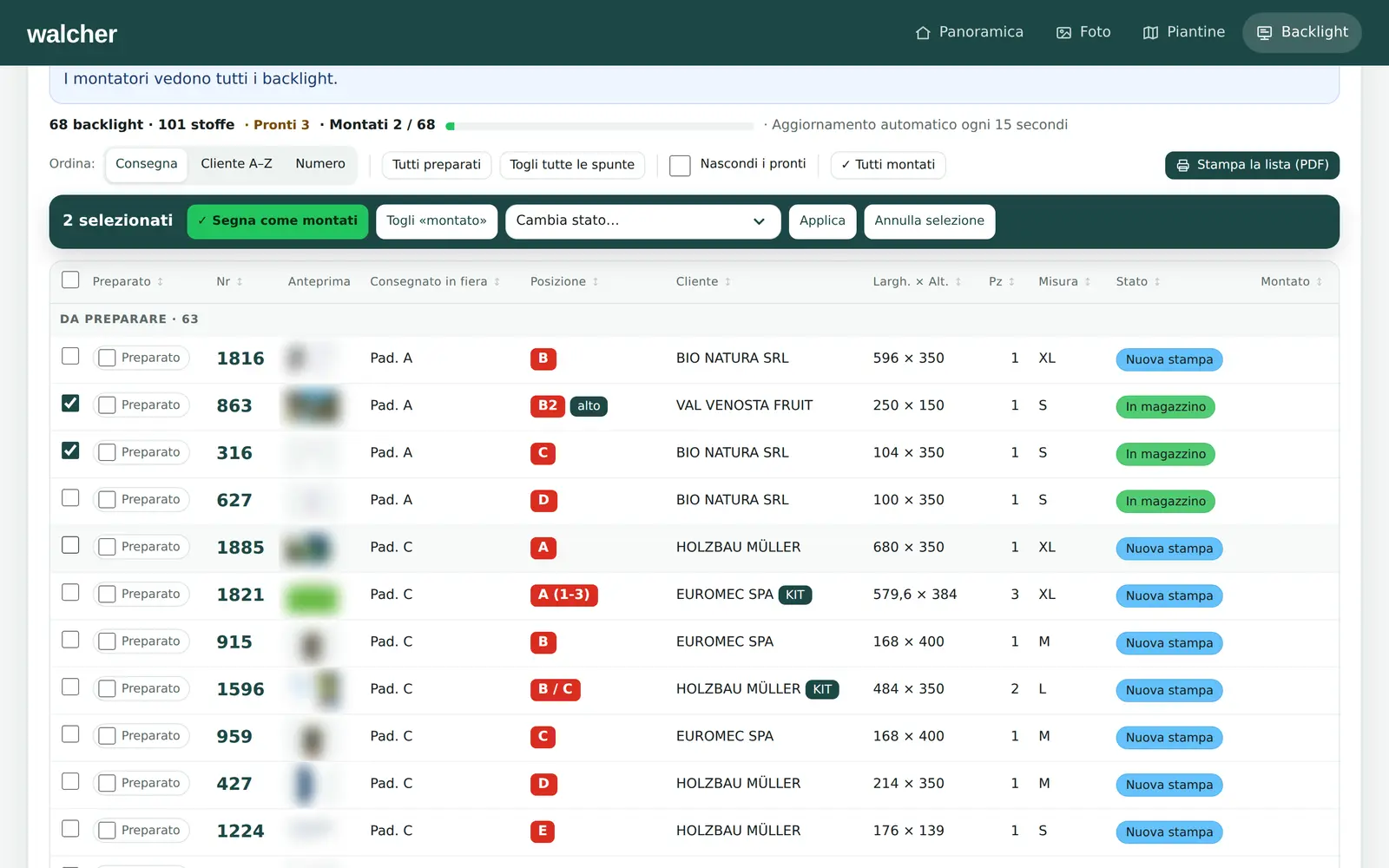Click Segna come montati button
1389x868 pixels.
tap(278, 221)
